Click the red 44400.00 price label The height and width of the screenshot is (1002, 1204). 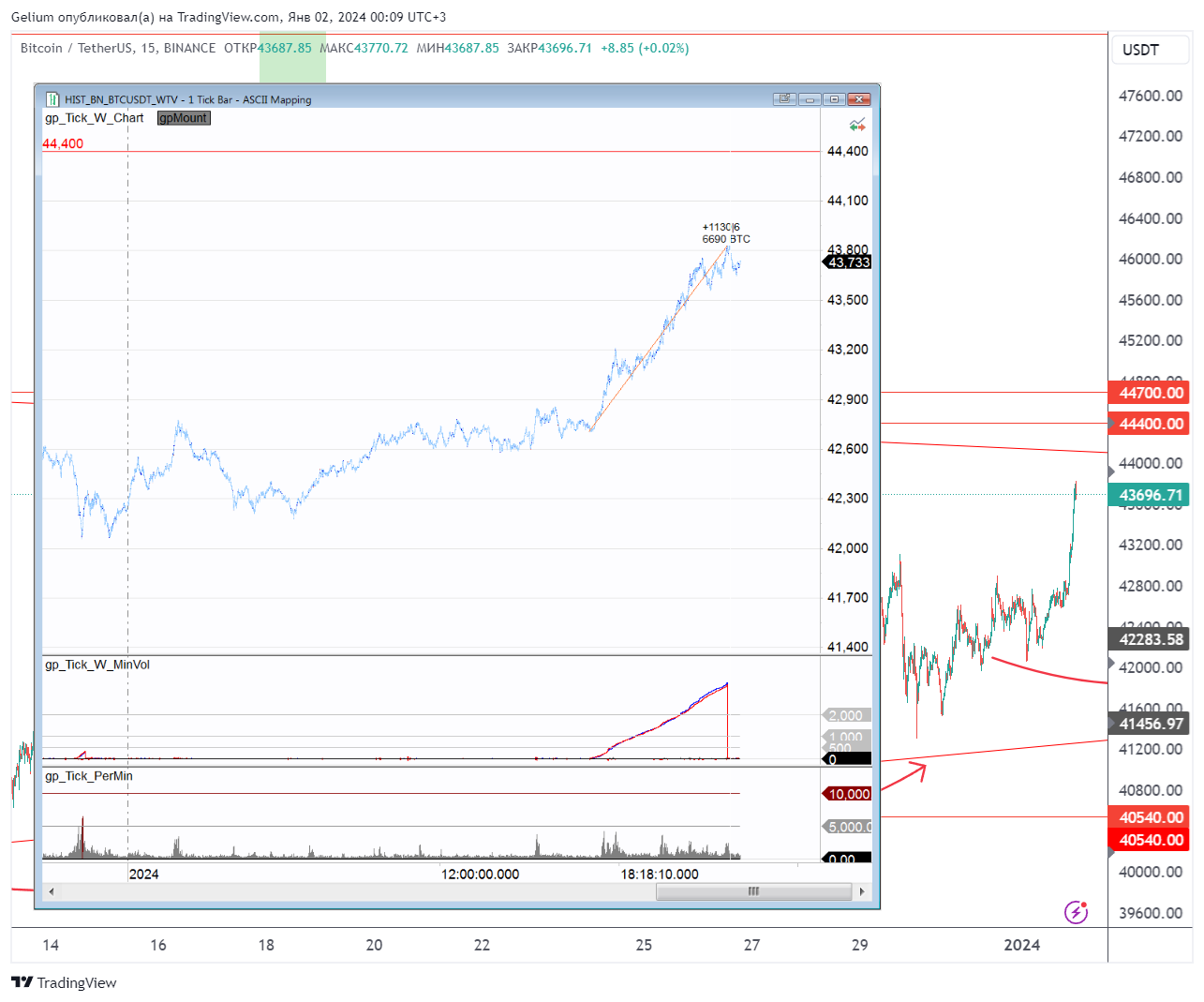(1149, 424)
